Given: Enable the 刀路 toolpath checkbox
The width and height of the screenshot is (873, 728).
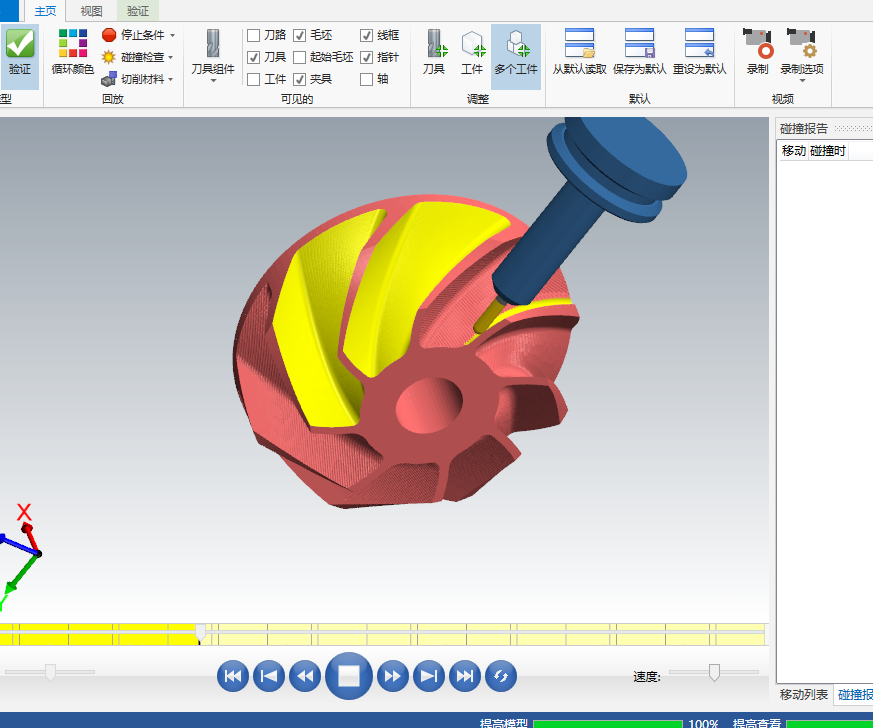Looking at the screenshot, I should point(254,35).
